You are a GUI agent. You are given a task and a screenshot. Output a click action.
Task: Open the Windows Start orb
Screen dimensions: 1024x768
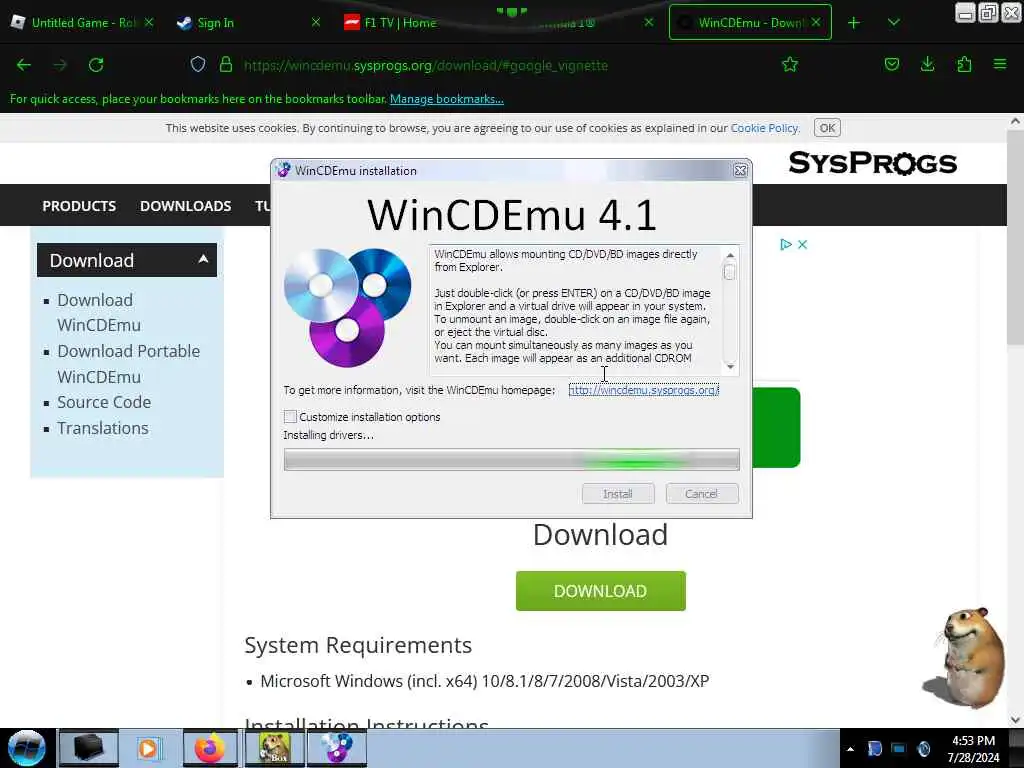point(26,748)
